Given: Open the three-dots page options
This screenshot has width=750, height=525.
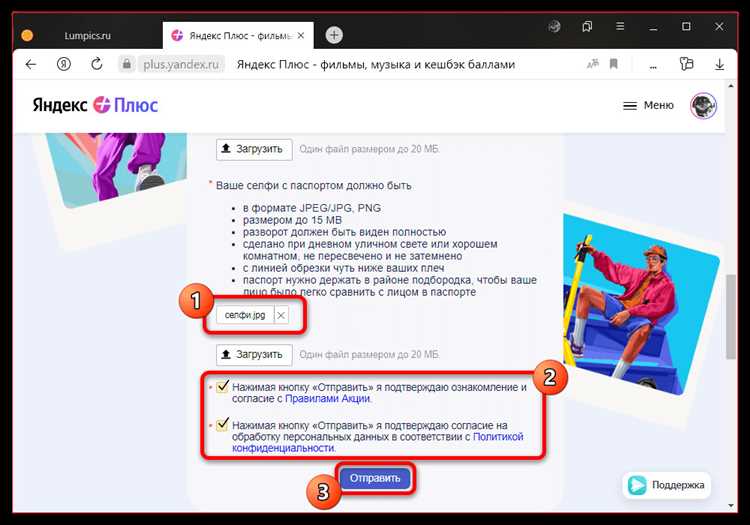Looking at the screenshot, I should [653, 67].
